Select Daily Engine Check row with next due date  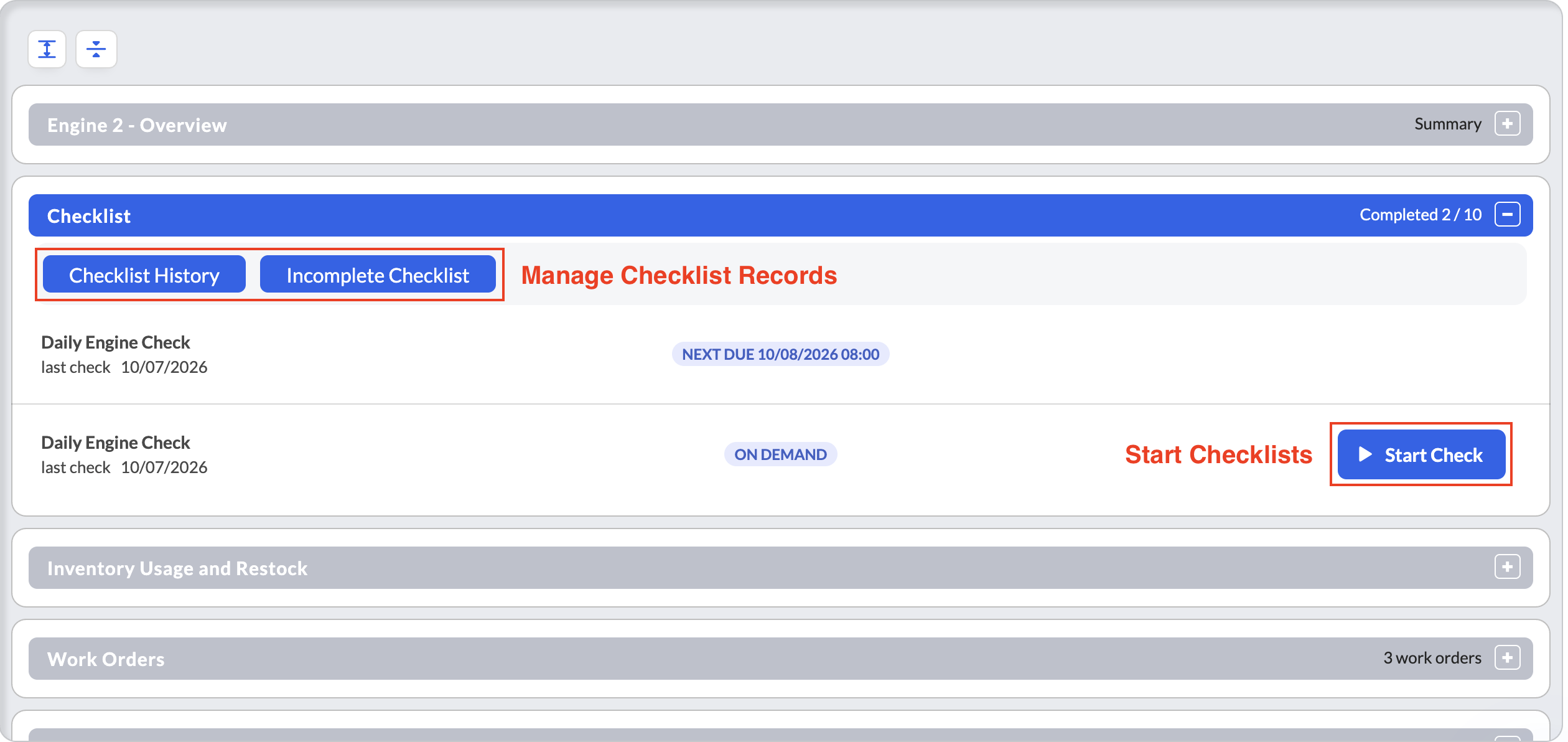[x=780, y=354]
